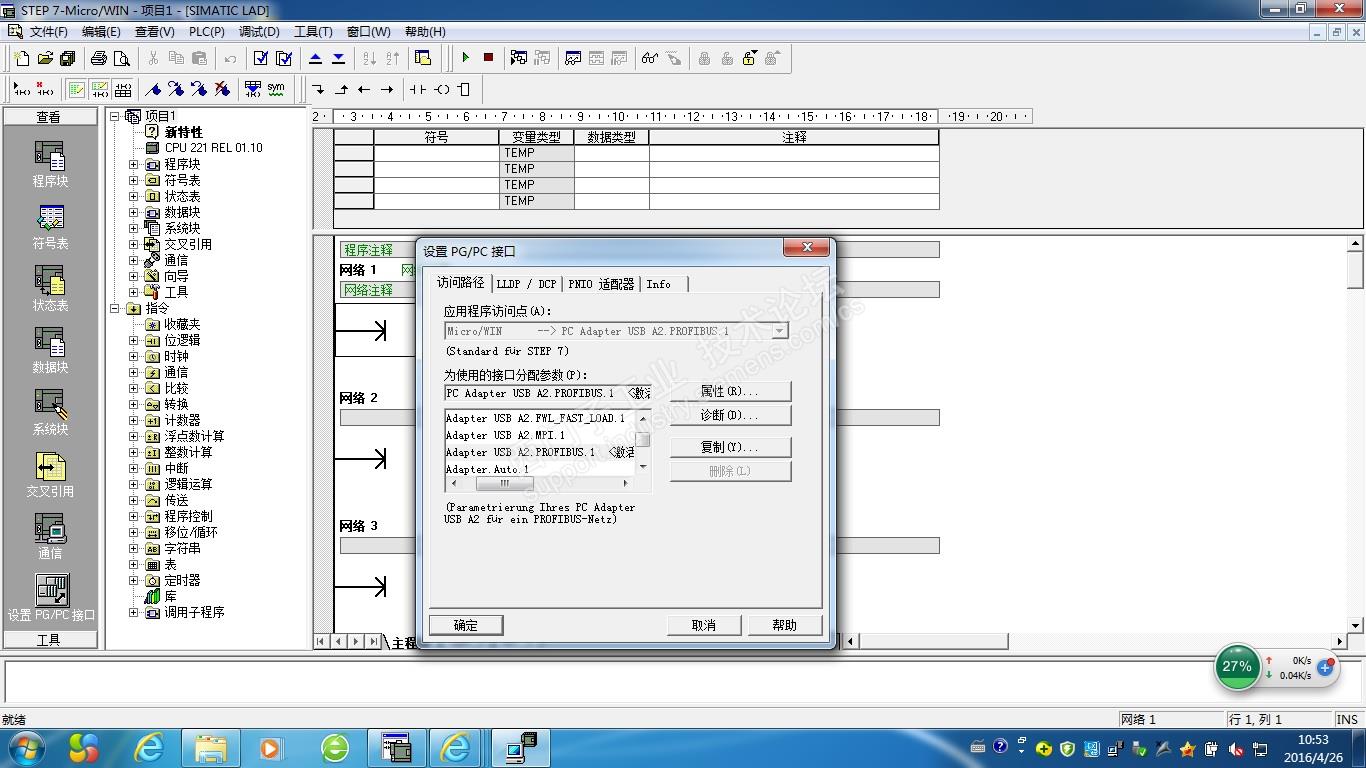Open the 文件(F) menu
The height and width of the screenshot is (768, 1366).
pos(48,32)
